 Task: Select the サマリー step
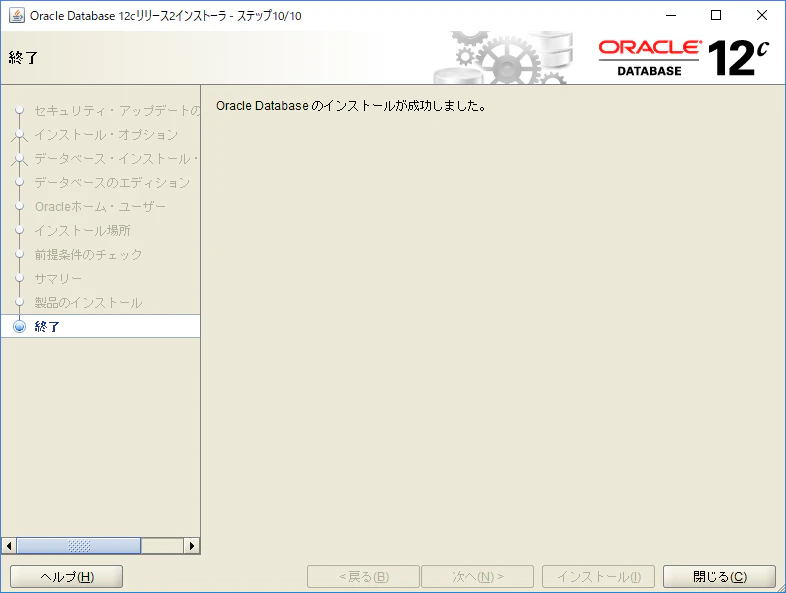point(58,278)
